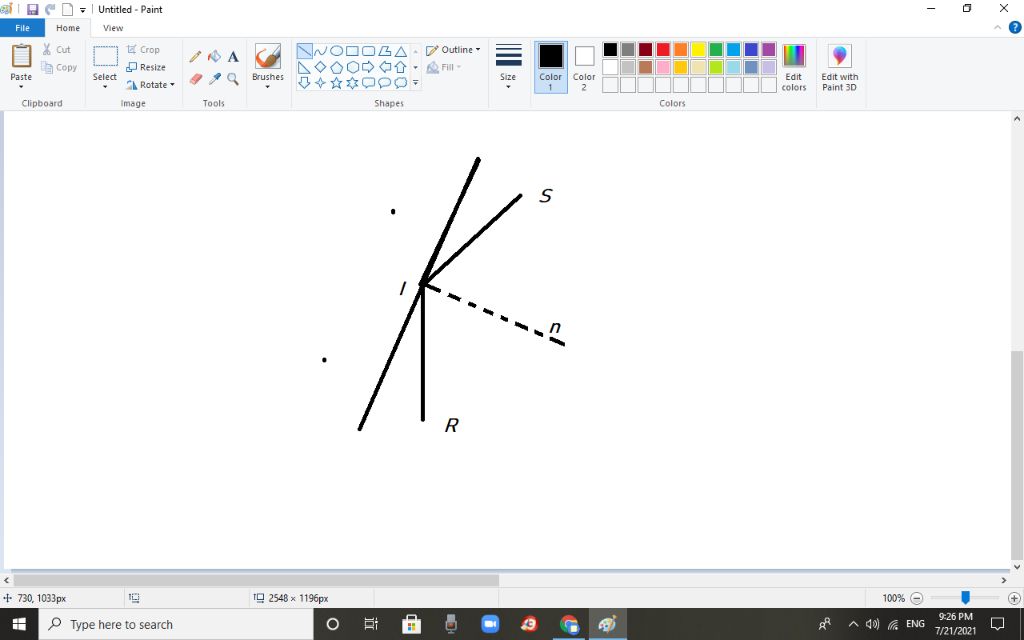Click the horizontal scrollbar thumb
The height and width of the screenshot is (640, 1024).
click(256, 581)
